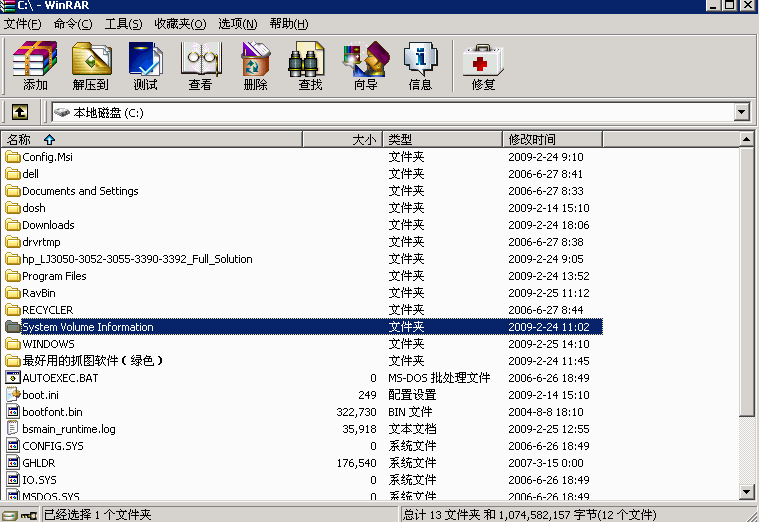
Task: Open the Favorites (收藏夹) menu
Action: (x=180, y=24)
